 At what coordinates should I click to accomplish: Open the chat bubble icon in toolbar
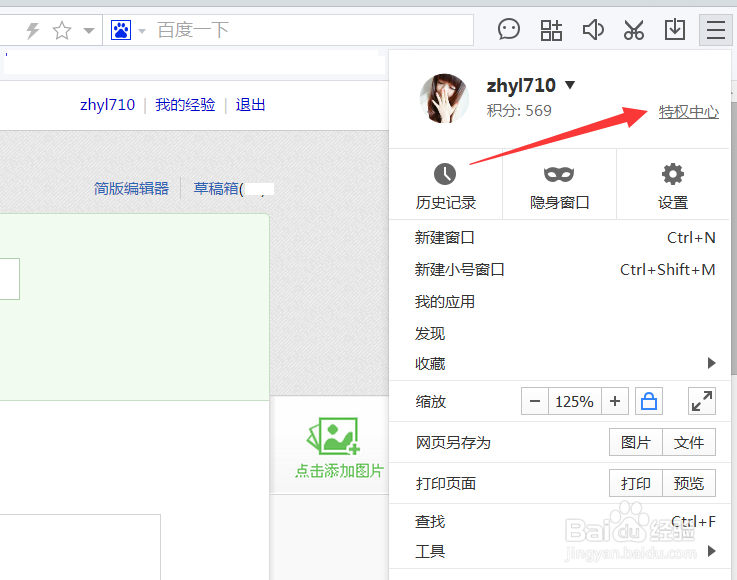coord(509,30)
